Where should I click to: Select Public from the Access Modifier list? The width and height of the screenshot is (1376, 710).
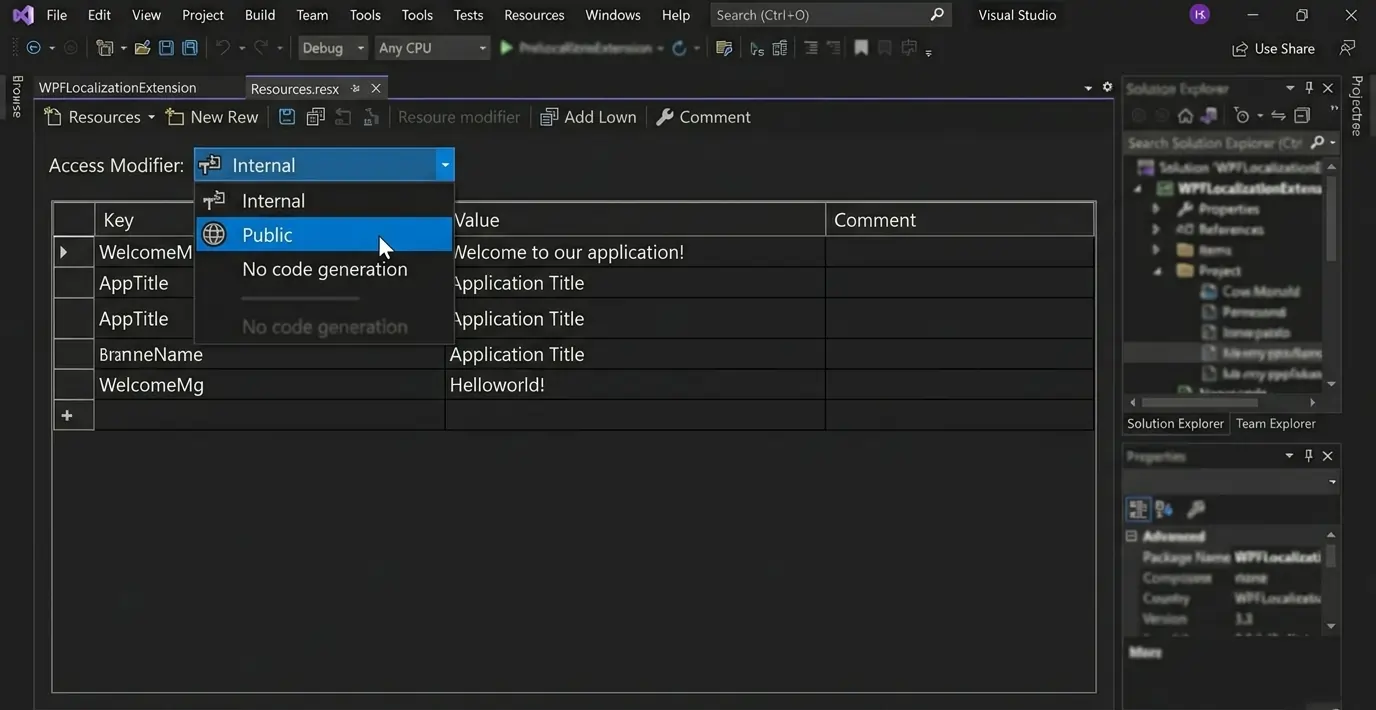[267, 234]
